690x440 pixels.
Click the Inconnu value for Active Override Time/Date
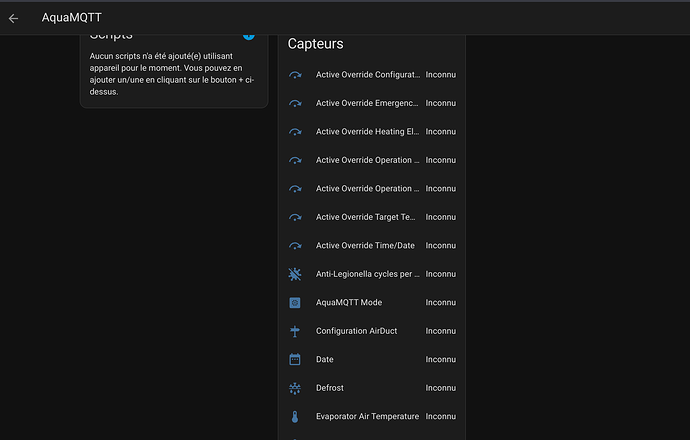click(x=440, y=246)
